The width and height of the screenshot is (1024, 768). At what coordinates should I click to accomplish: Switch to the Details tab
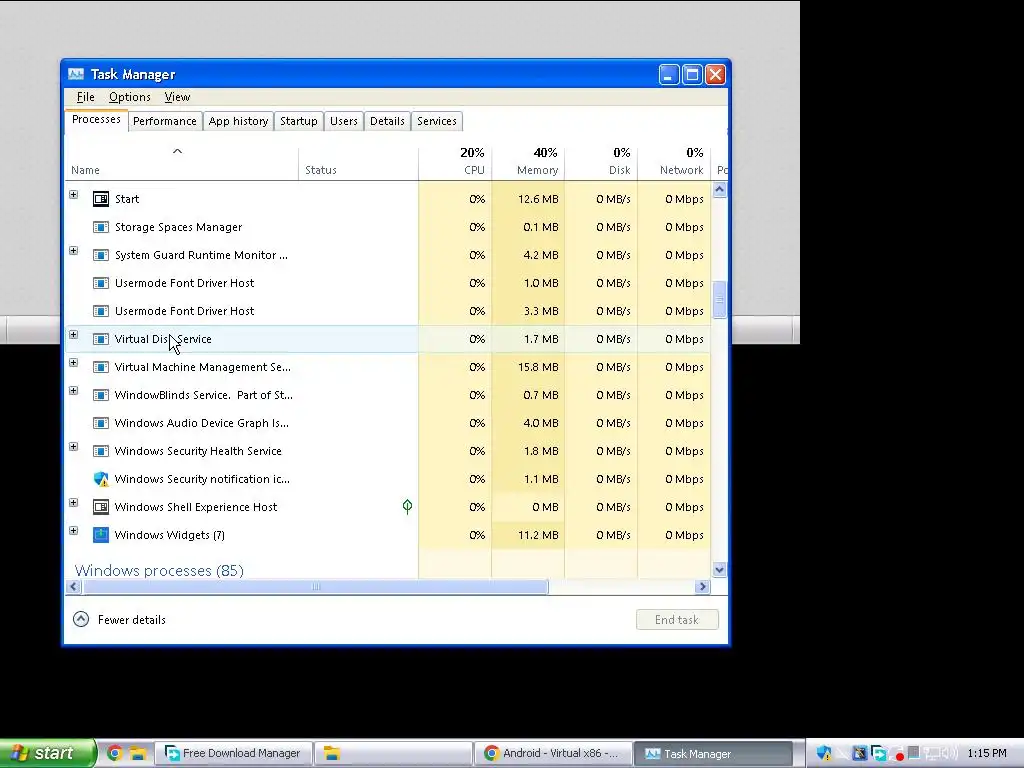tap(387, 121)
